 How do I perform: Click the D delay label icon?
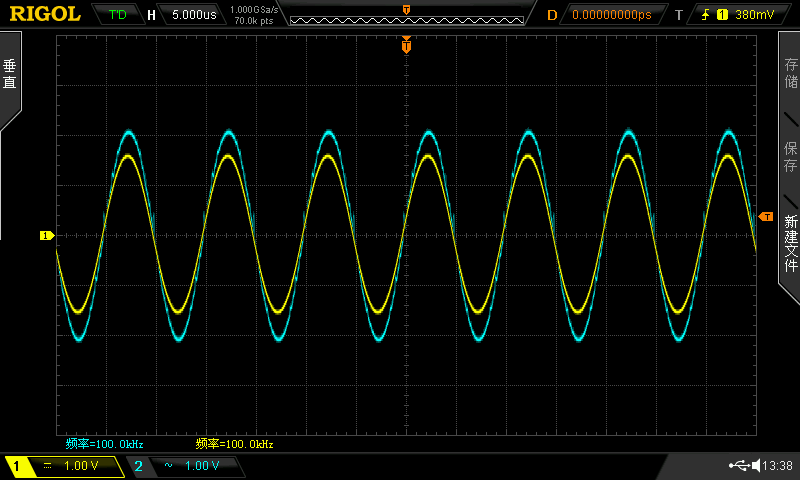pos(552,15)
